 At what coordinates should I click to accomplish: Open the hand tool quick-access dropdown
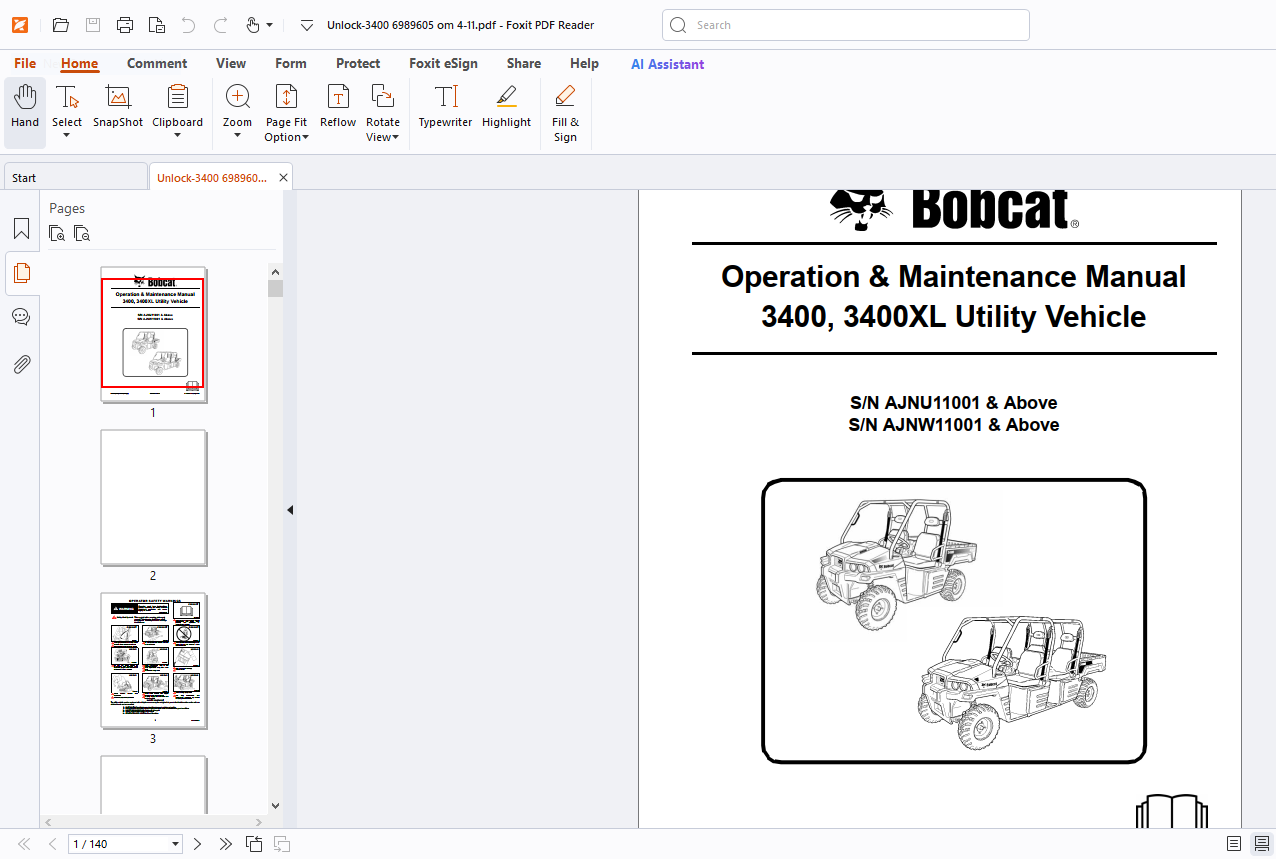tap(270, 25)
